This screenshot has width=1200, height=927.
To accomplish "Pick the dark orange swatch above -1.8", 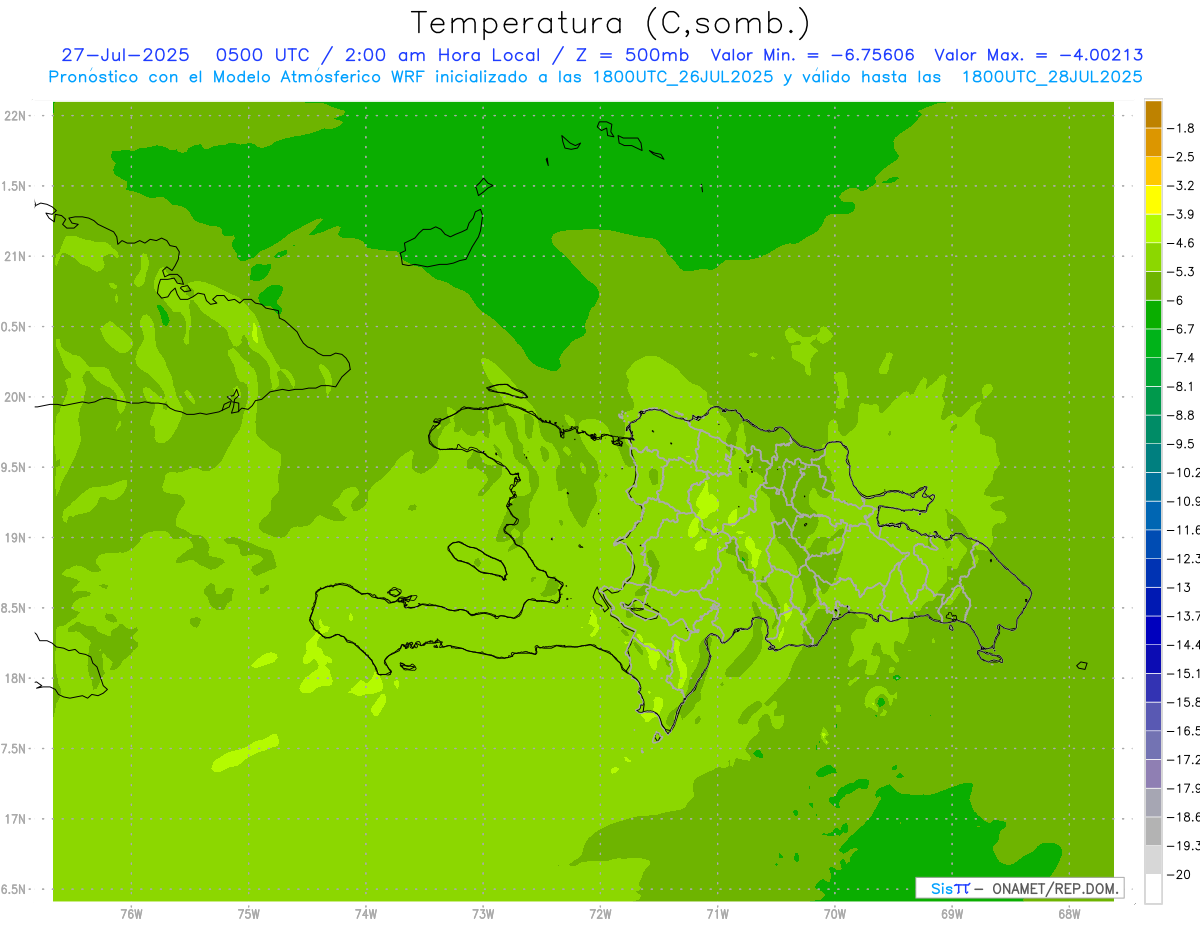I will (x=1153, y=114).
